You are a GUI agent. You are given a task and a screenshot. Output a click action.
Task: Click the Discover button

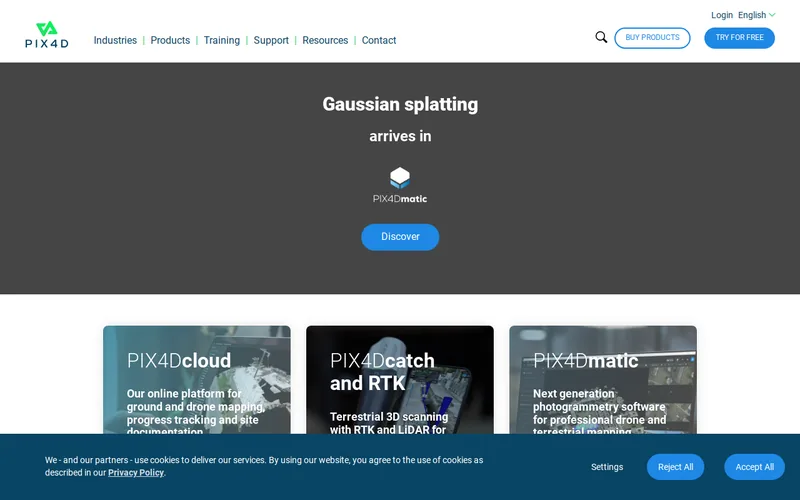pyautogui.click(x=400, y=237)
